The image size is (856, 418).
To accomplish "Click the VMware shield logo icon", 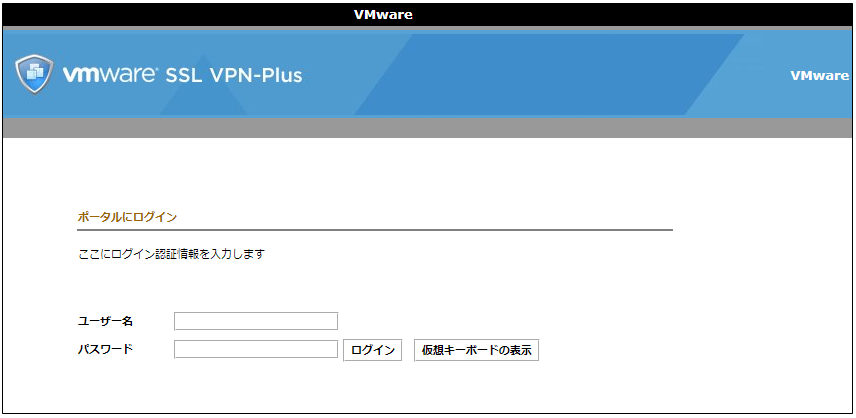I will 35,75.
